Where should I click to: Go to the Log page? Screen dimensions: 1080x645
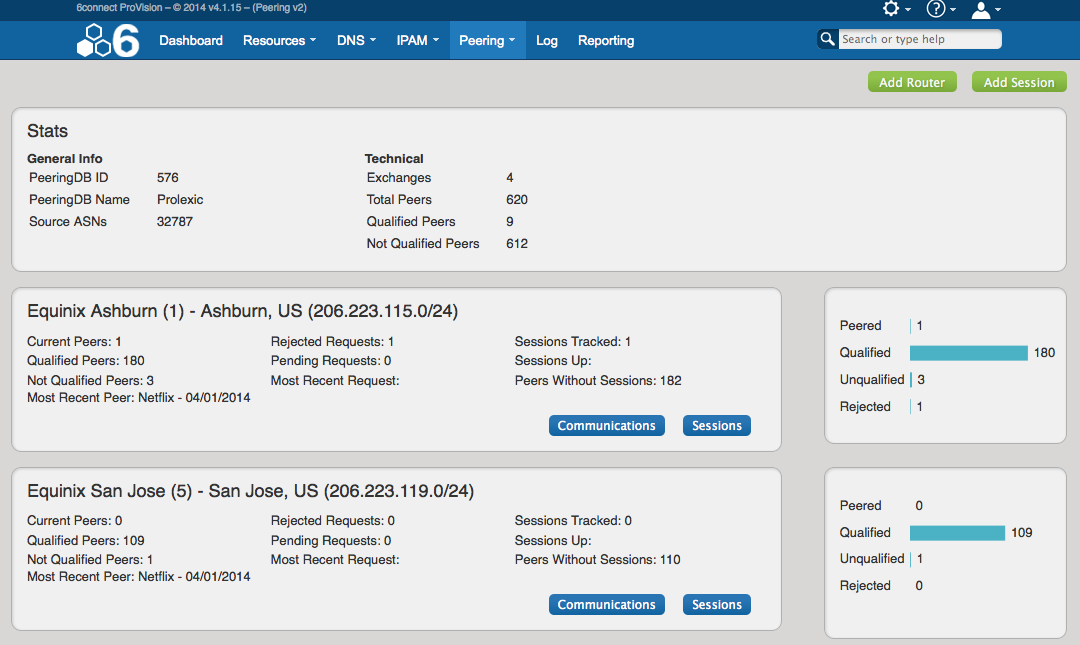(547, 41)
